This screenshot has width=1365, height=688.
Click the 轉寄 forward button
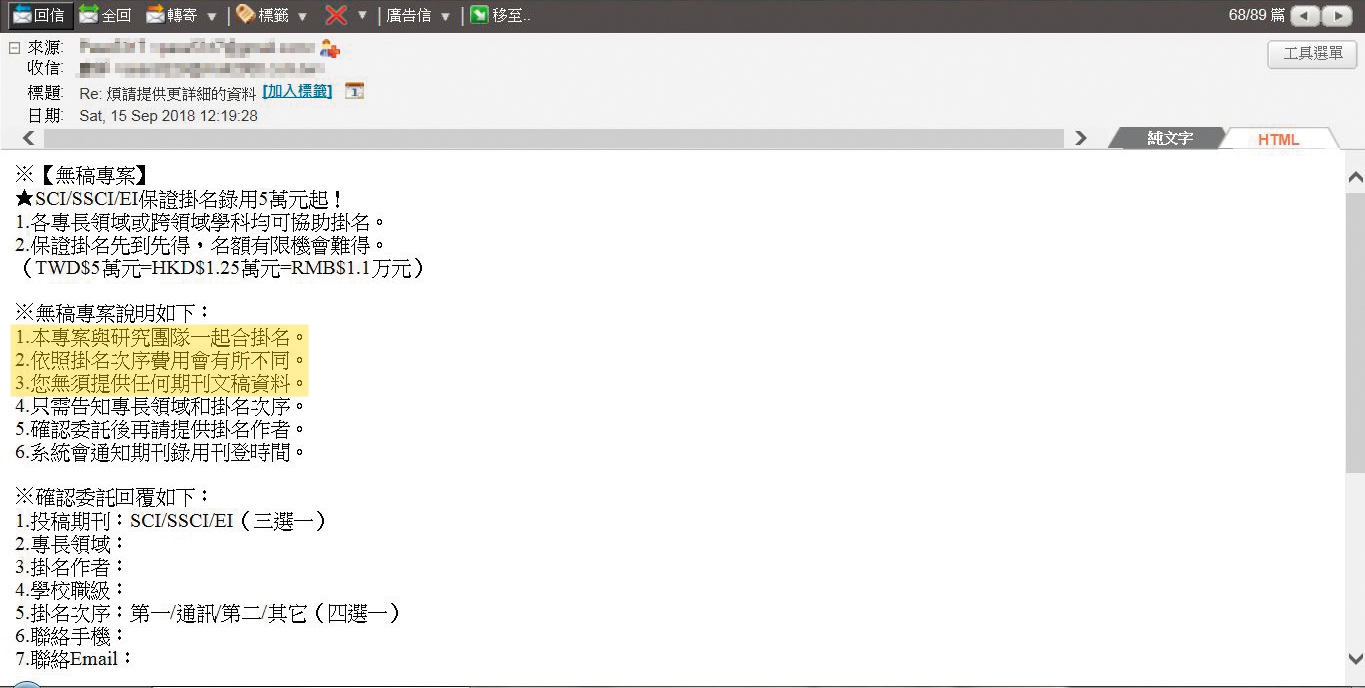(x=171, y=15)
